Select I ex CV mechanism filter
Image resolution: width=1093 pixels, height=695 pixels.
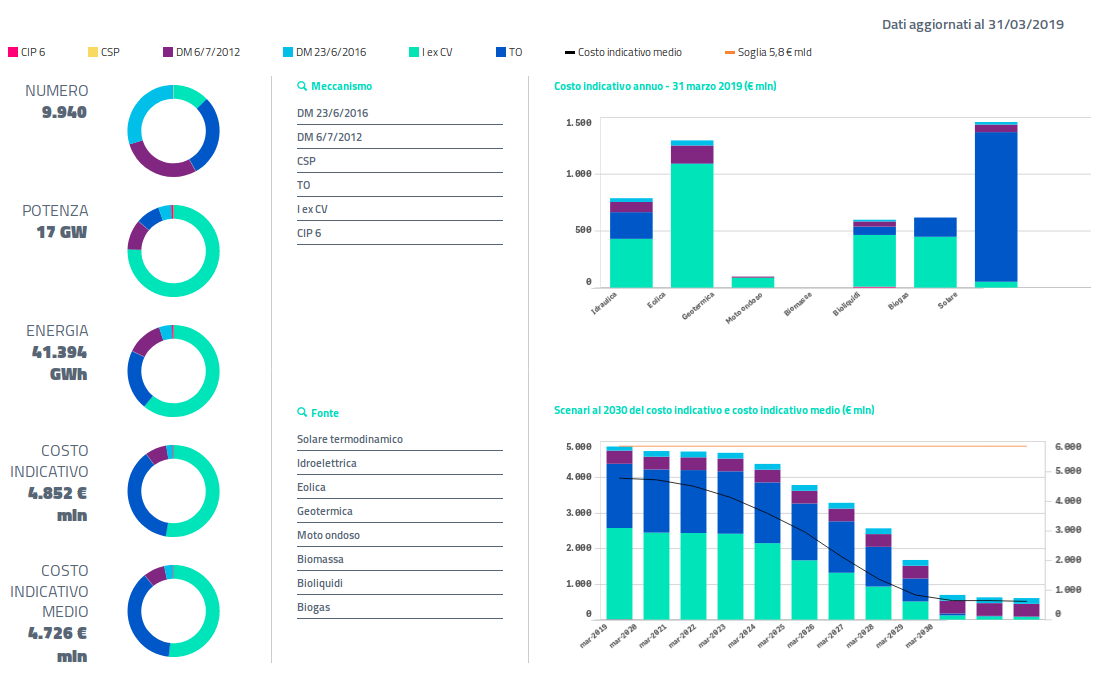[312, 209]
